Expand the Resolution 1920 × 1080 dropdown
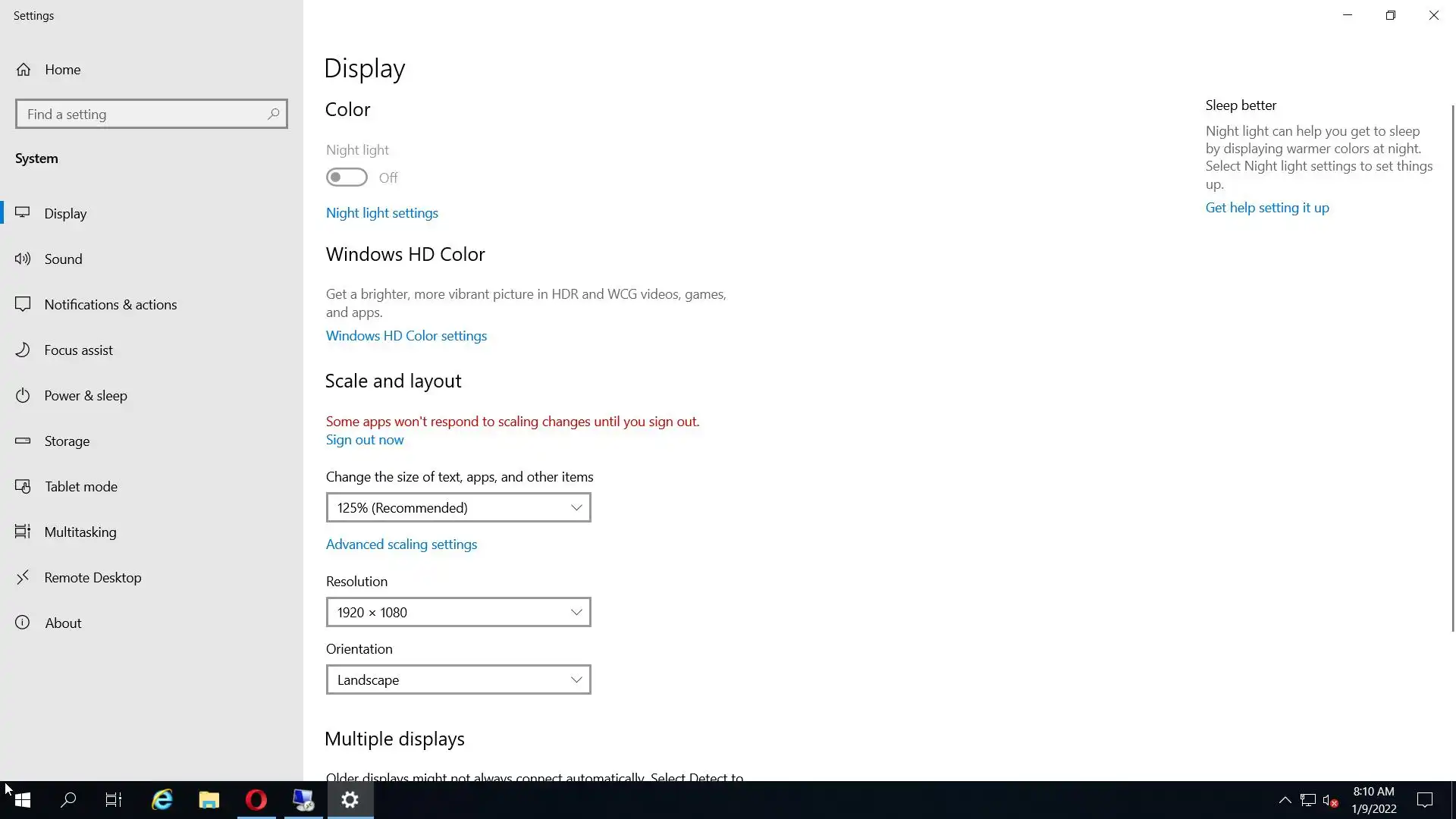Screen dimensions: 1456x819 tap(458, 612)
